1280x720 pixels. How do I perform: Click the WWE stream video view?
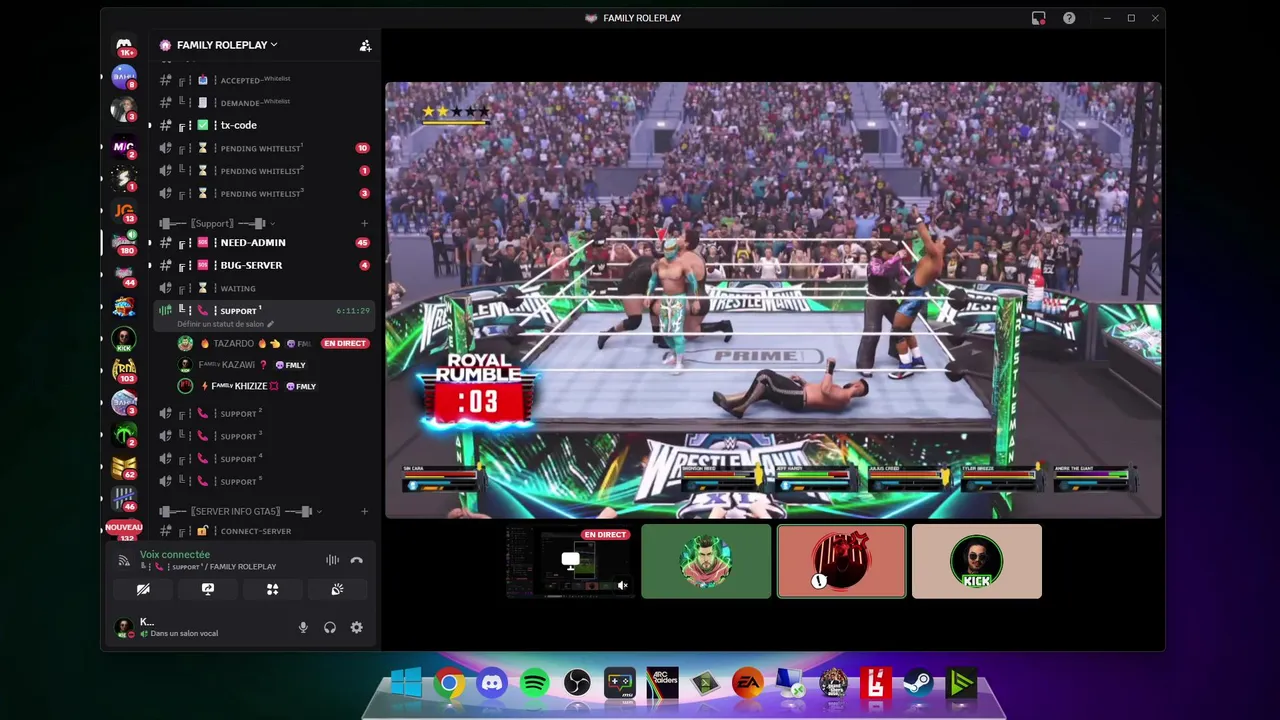point(773,300)
